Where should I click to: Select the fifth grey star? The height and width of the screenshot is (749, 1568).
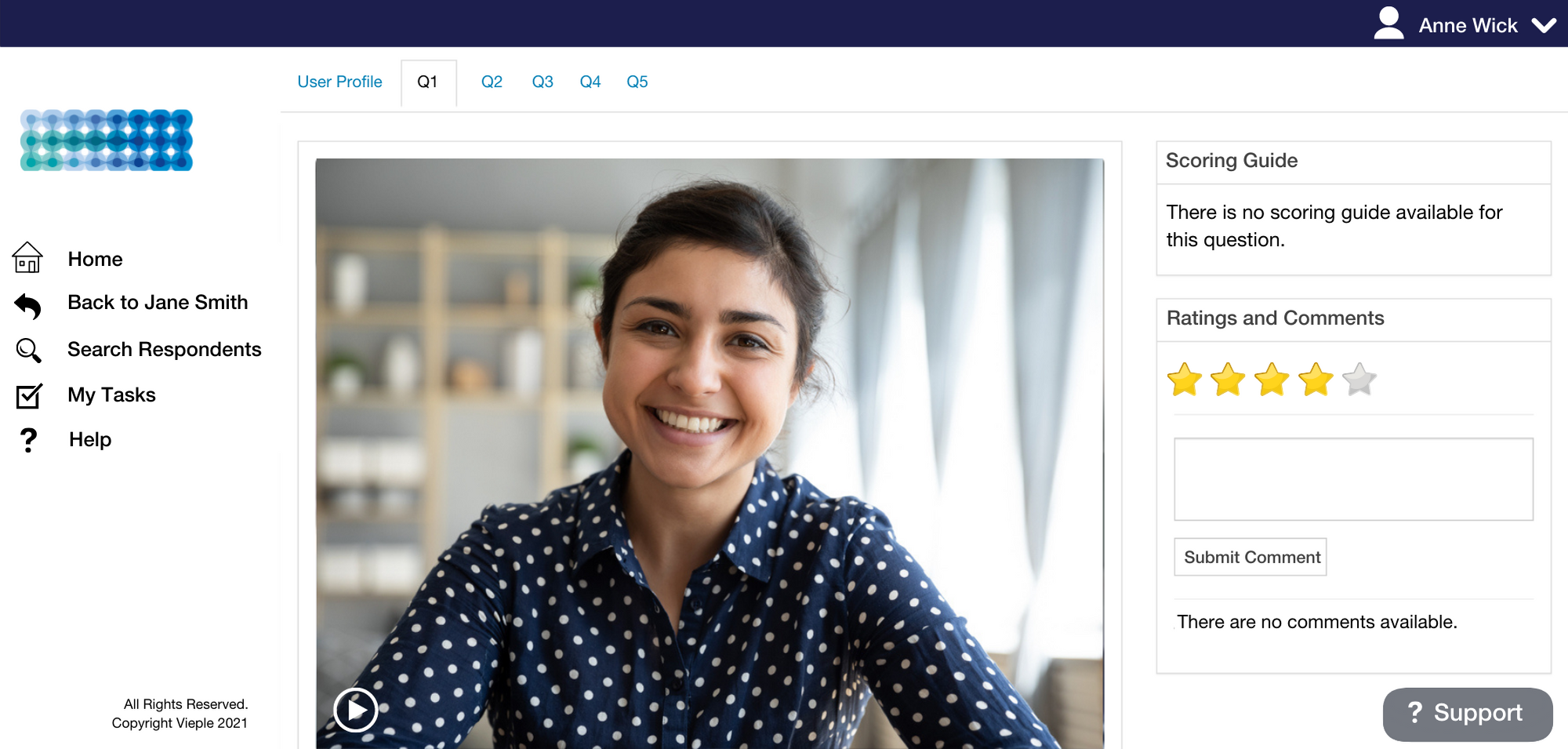click(x=1359, y=380)
